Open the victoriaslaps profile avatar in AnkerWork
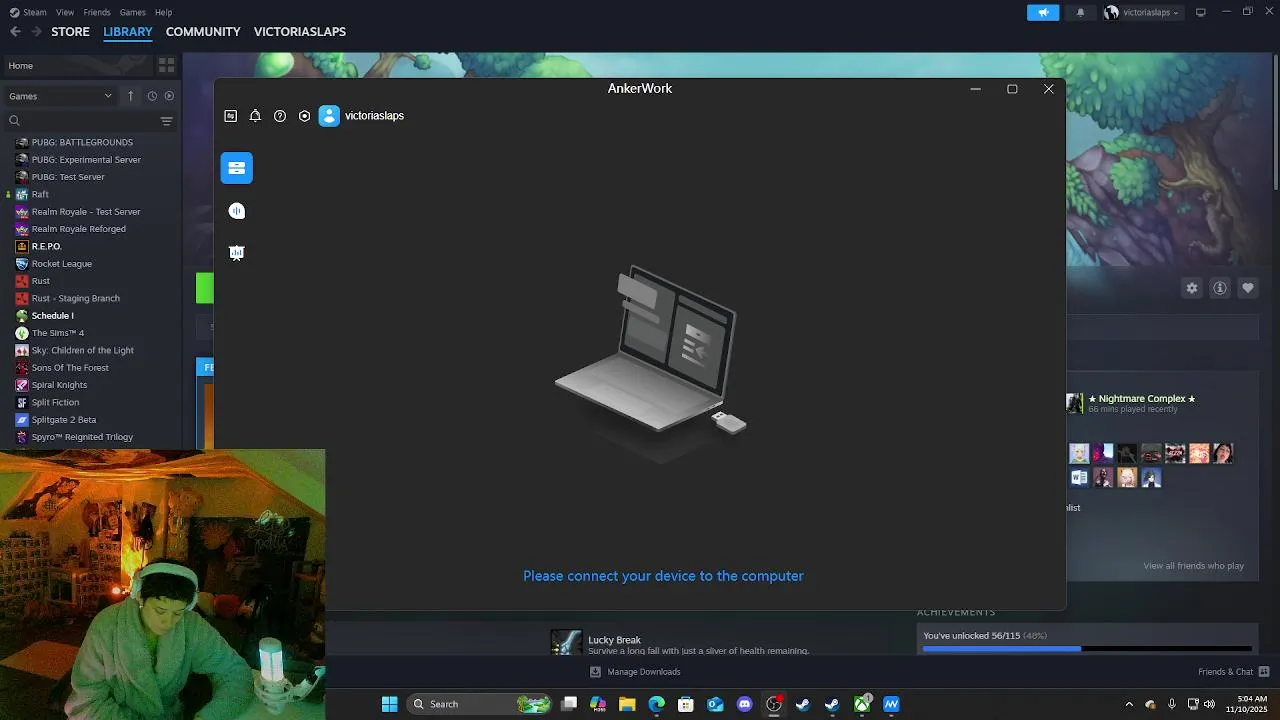This screenshot has width=1280, height=720. pos(329,116)
